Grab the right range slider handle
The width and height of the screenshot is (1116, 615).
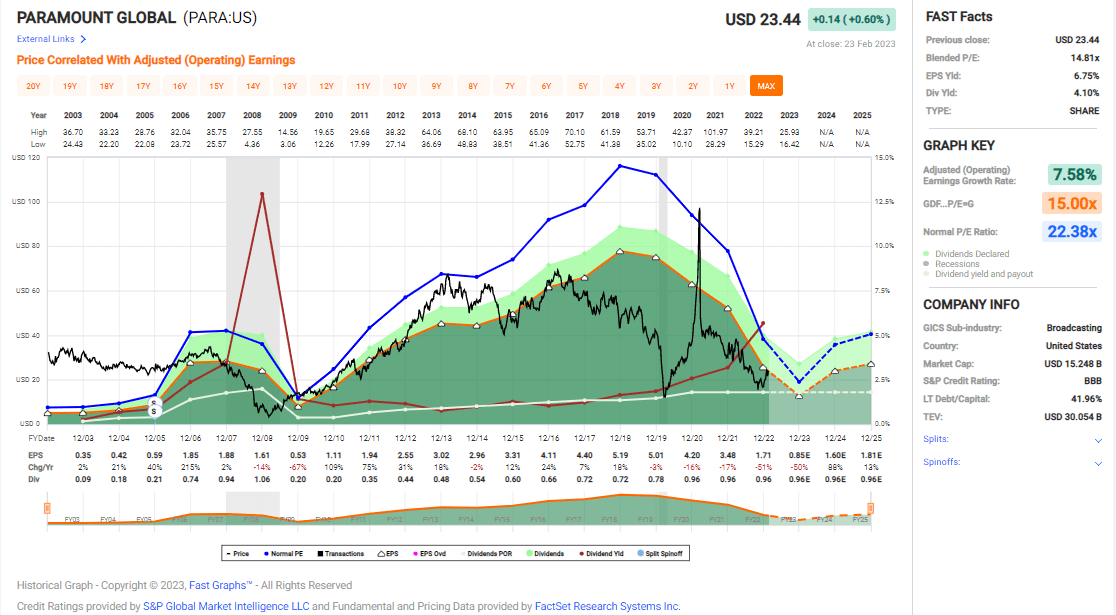870,508
